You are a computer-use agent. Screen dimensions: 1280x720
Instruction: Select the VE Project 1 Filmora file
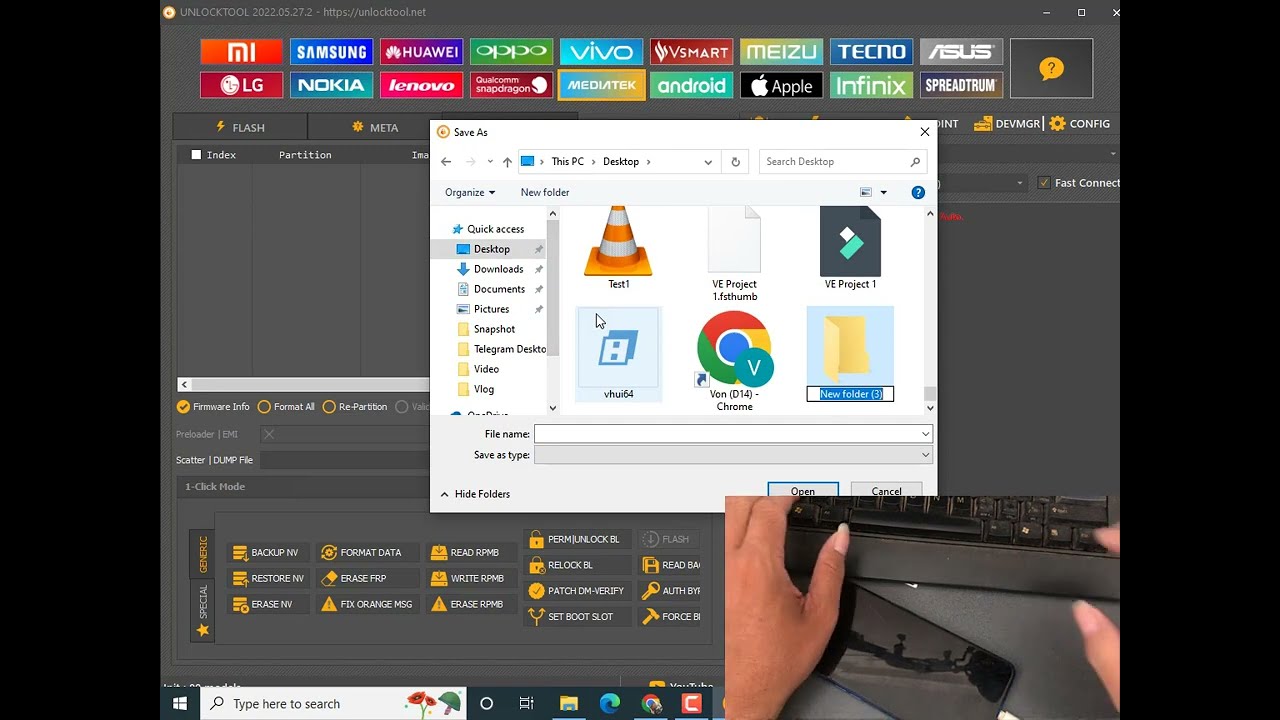(850, 248)
